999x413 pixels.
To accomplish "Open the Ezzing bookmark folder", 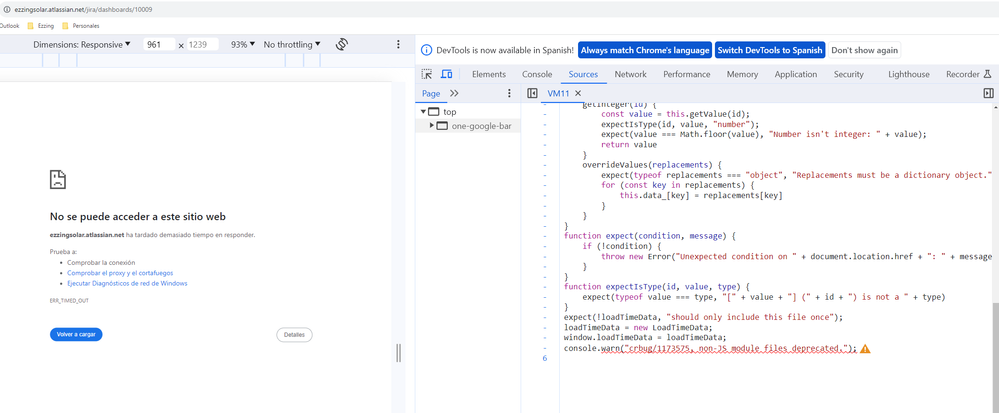I will (x=41, y=26).
